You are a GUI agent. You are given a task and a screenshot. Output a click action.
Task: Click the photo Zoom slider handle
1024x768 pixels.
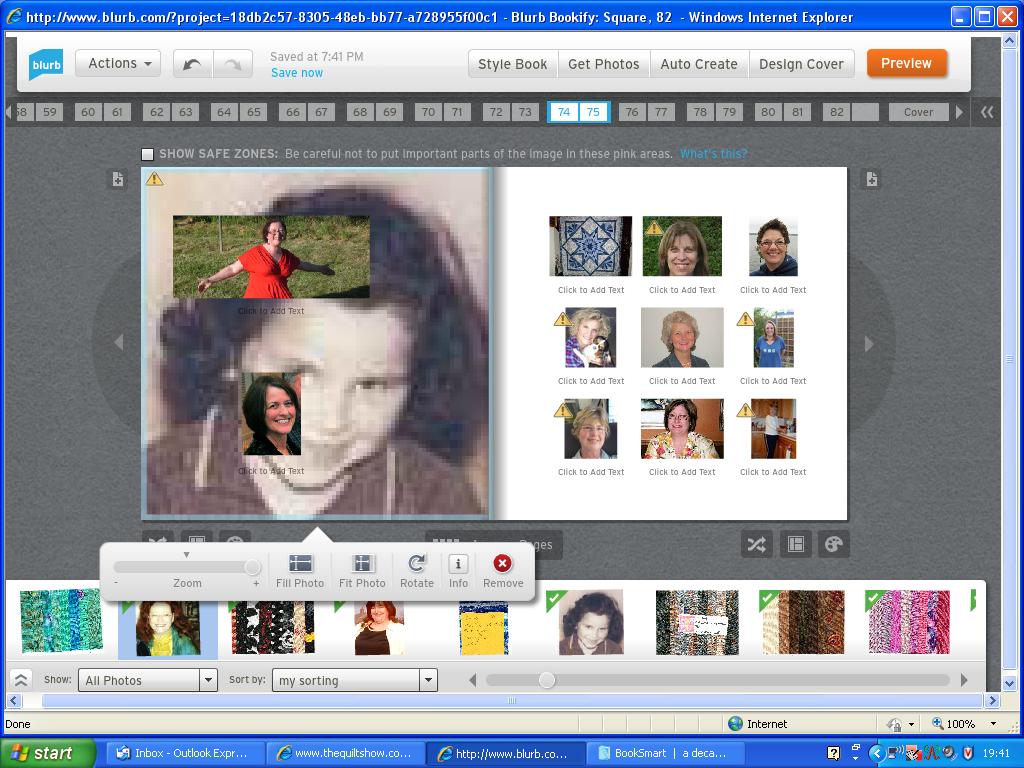pyautogui.click(x=252, y=567)
